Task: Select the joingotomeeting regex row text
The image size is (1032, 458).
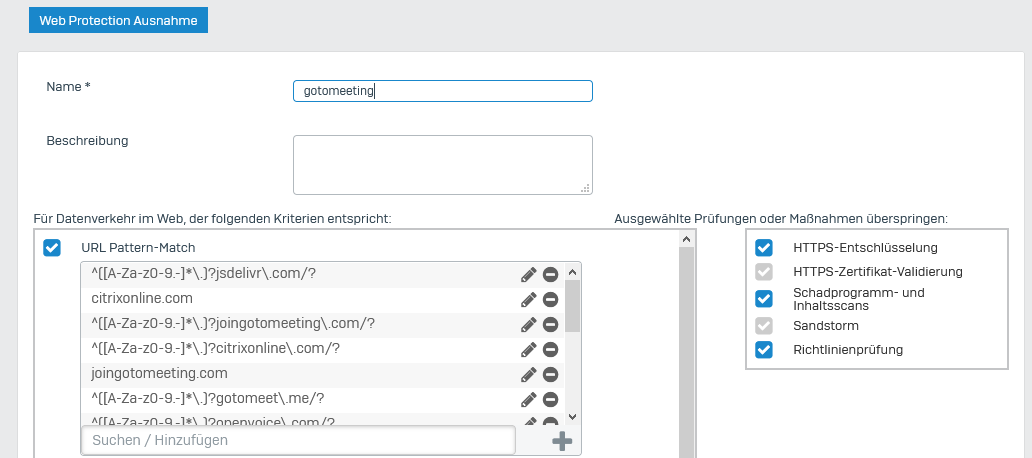Action: coord(234,324)
